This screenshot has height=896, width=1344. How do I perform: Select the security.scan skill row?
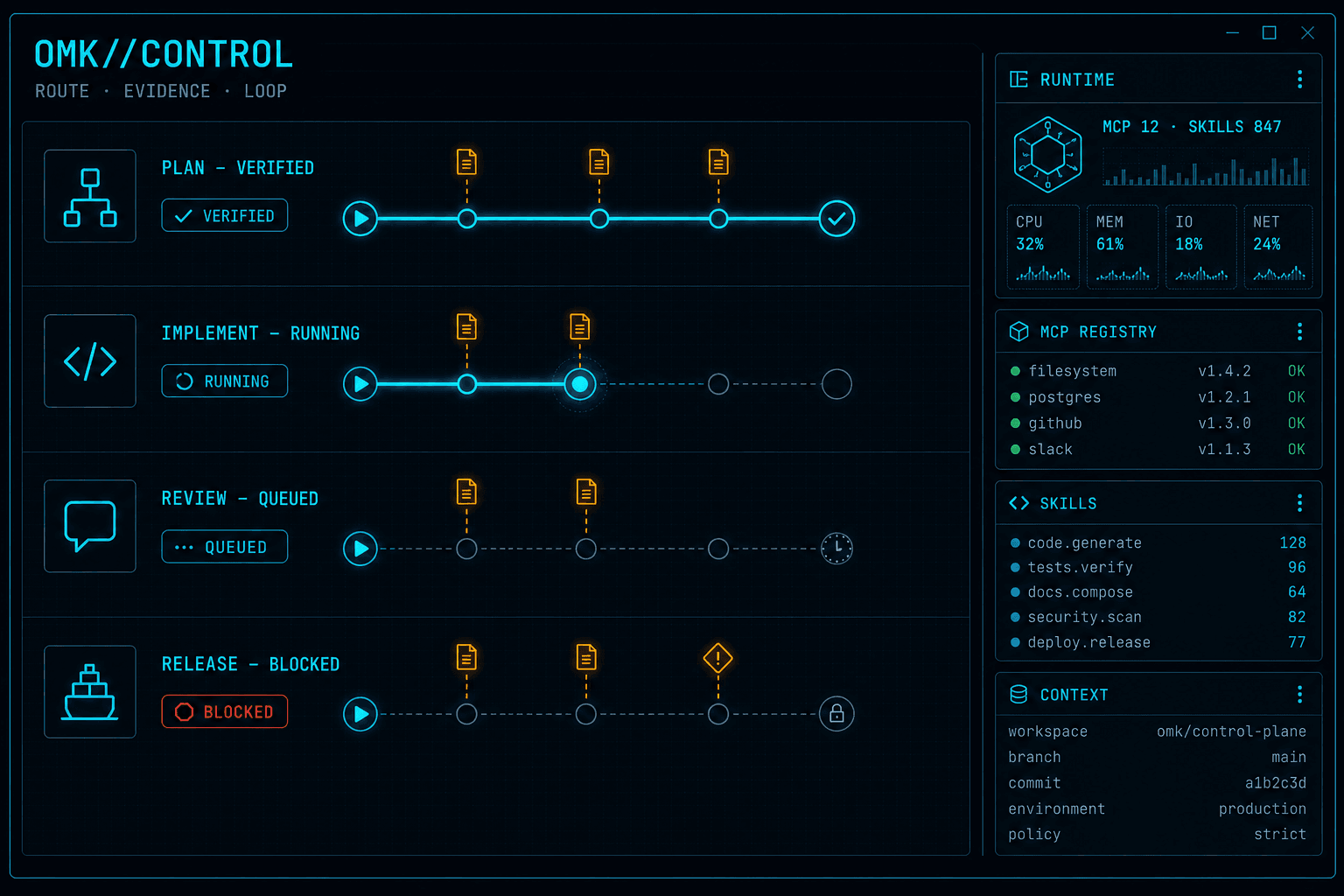(1158, 617)
